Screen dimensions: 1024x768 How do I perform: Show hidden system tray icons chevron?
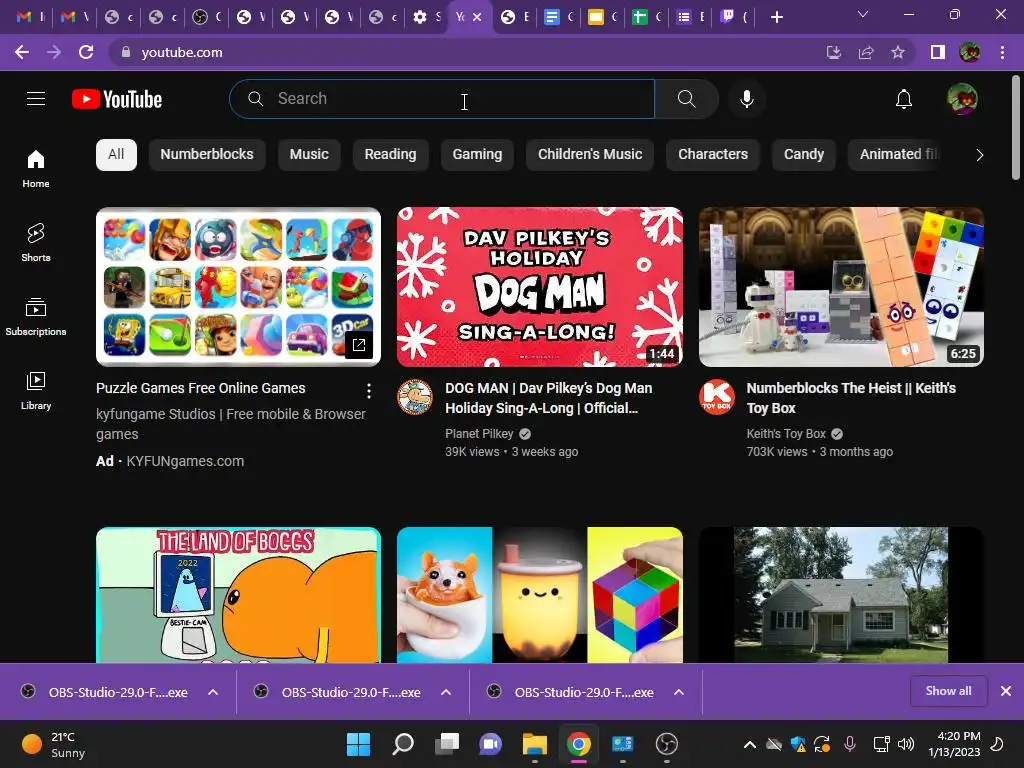750,744
